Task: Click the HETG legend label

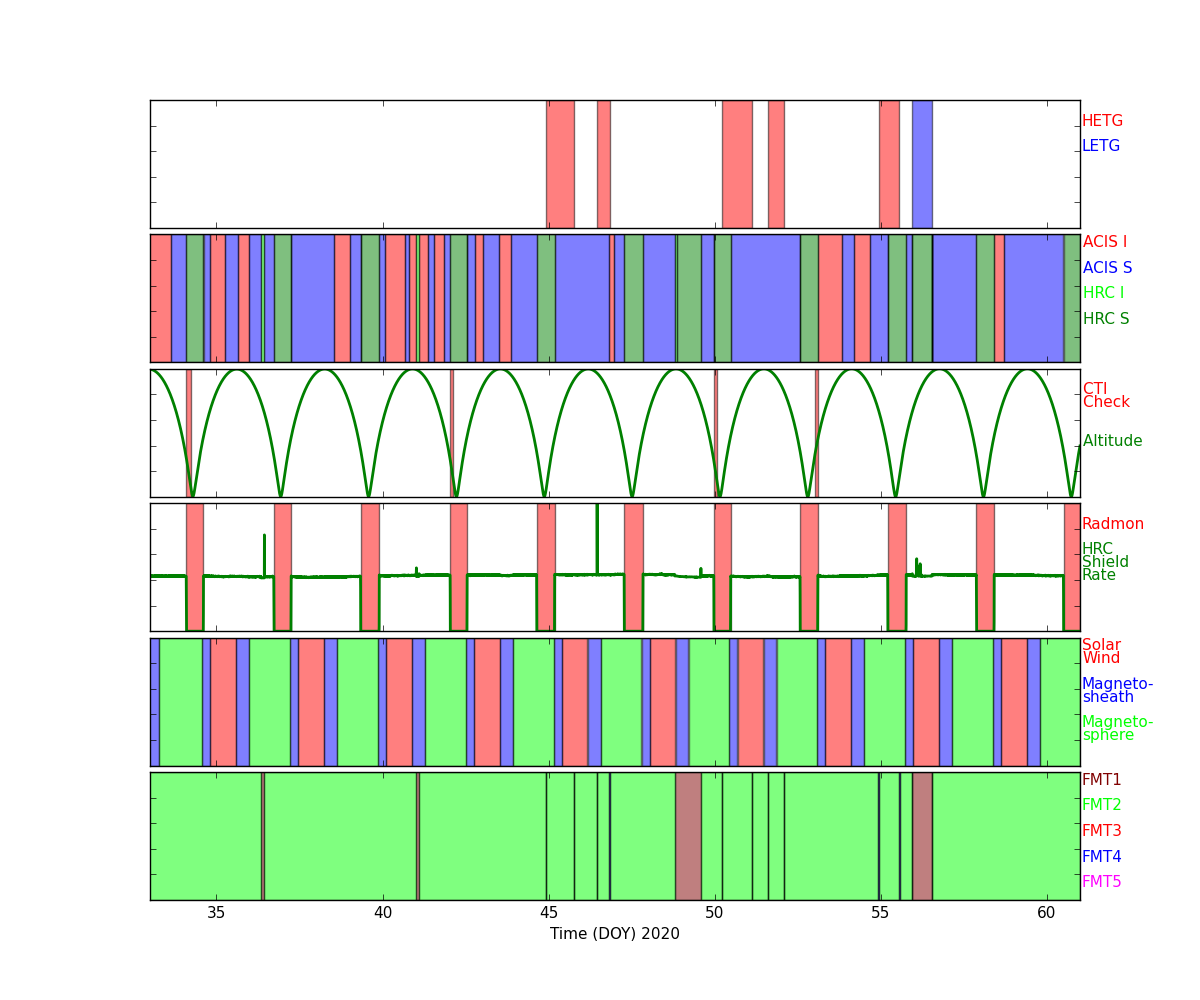Action: click(1102, 121)
